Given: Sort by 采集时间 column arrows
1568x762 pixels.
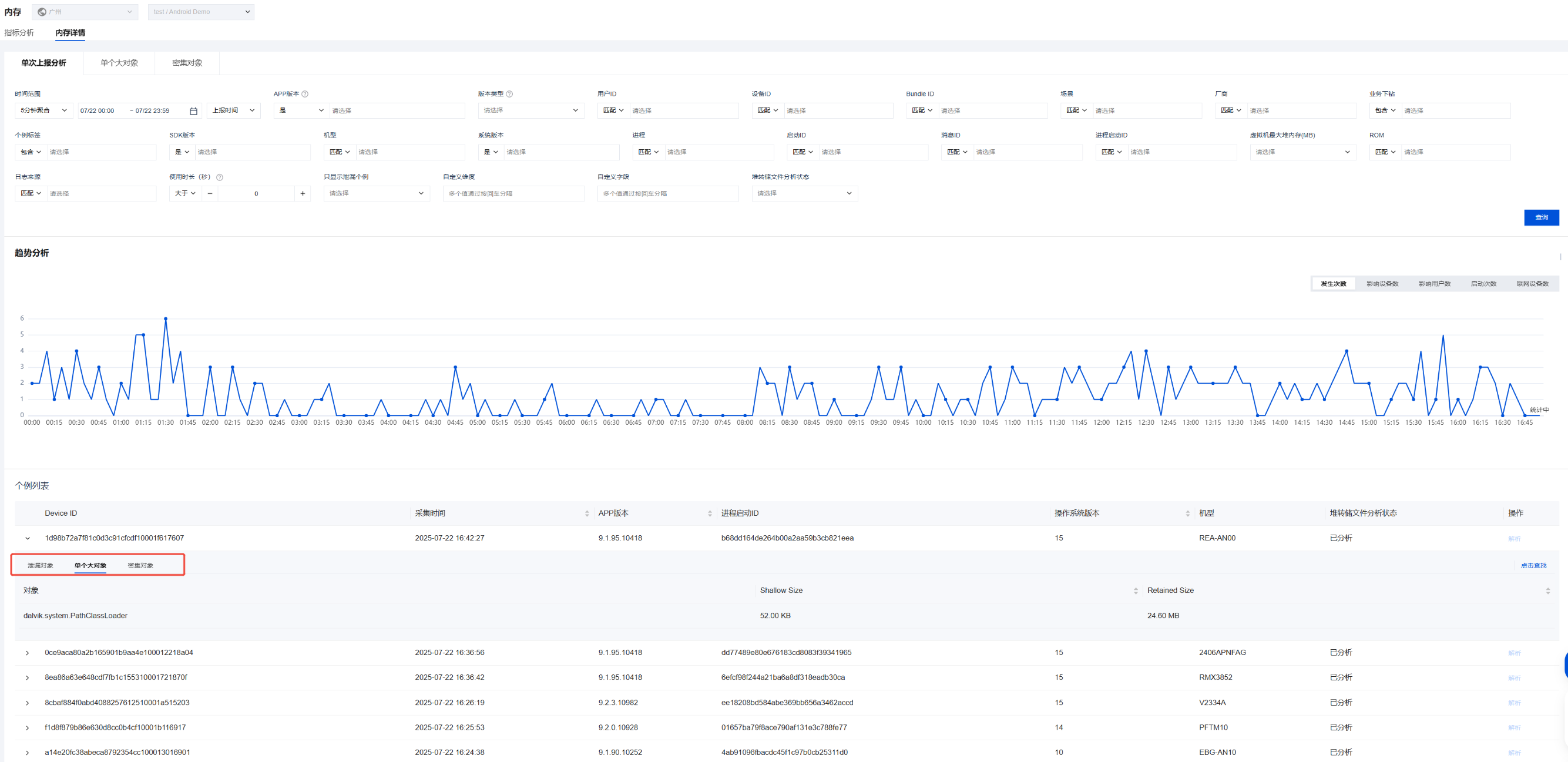Looking at the screenshot, I should click(587, 513).
